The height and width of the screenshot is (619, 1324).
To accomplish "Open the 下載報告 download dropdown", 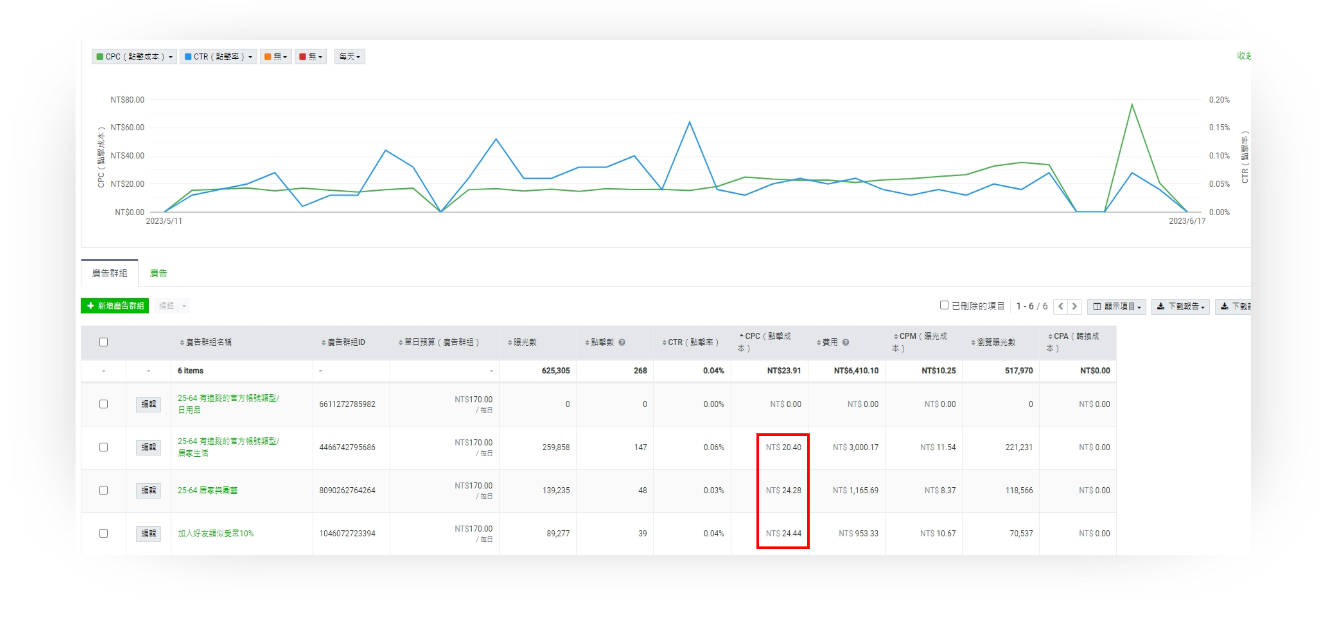I will (x=1181, y=306).
